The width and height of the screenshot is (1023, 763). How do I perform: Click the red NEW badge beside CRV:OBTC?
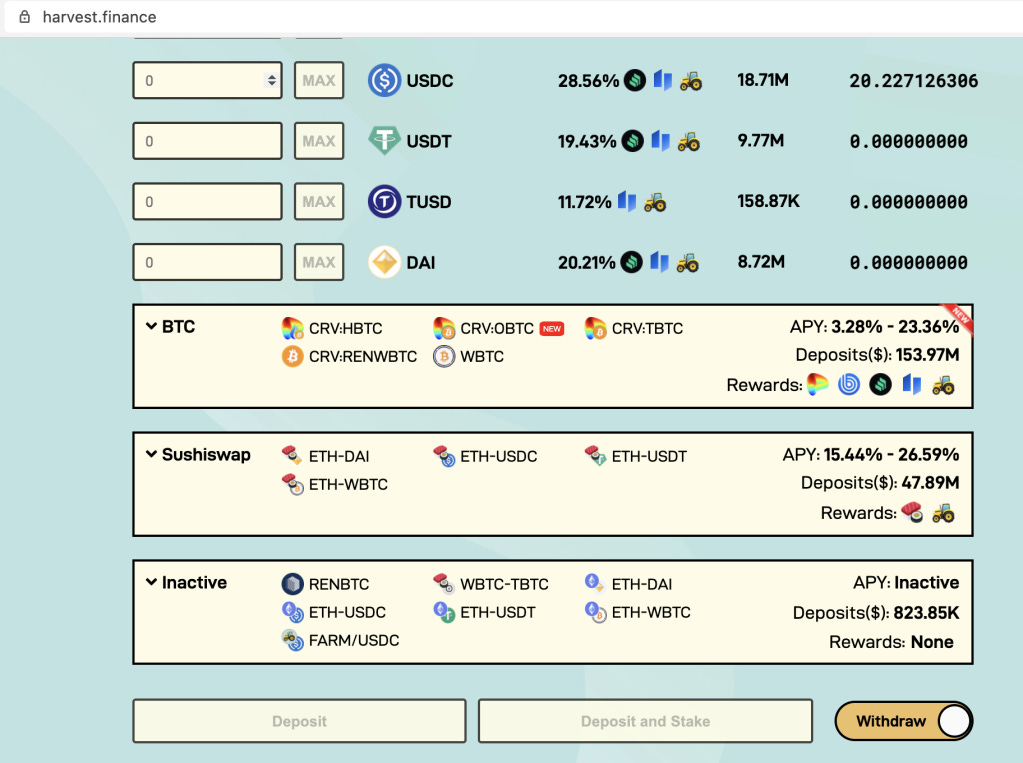[552, 329]
